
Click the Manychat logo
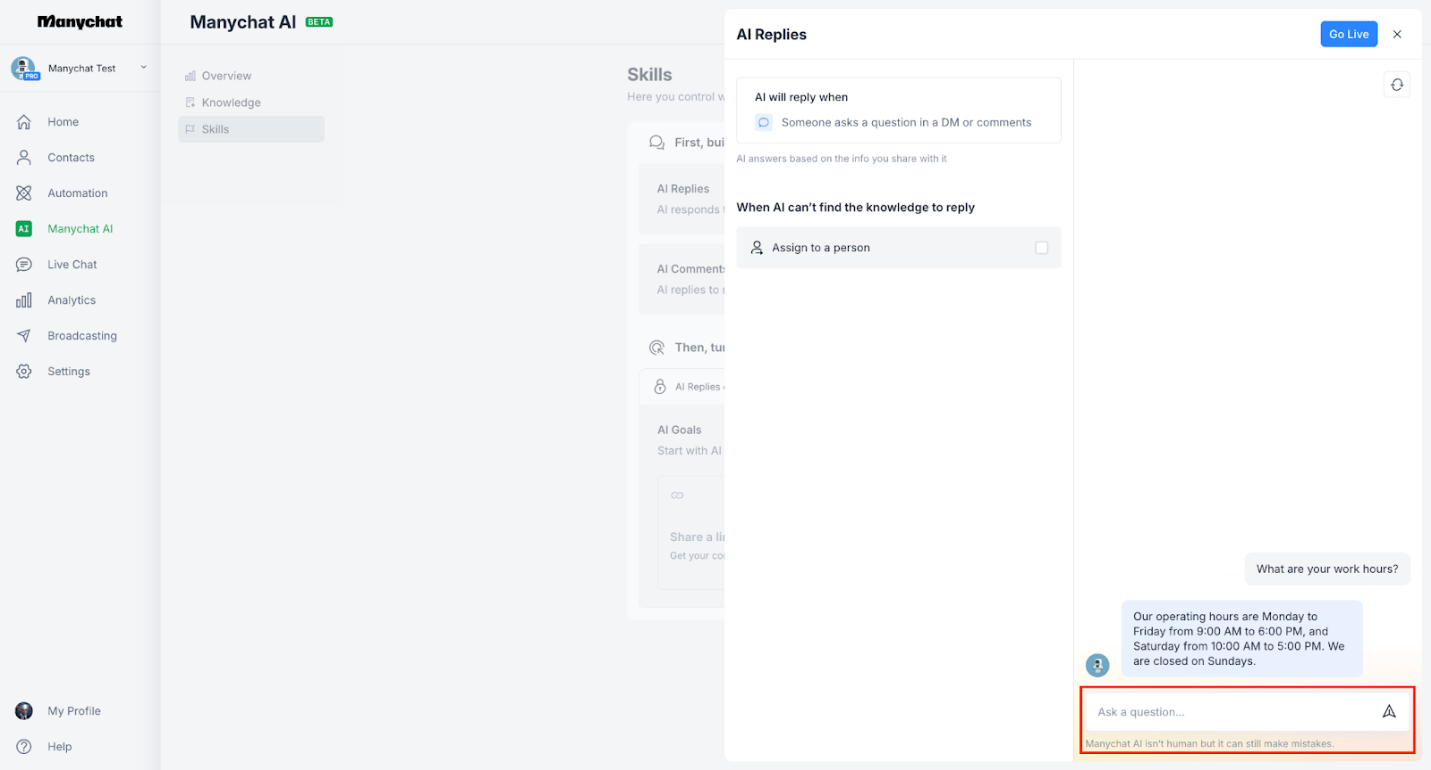(77, 21)
